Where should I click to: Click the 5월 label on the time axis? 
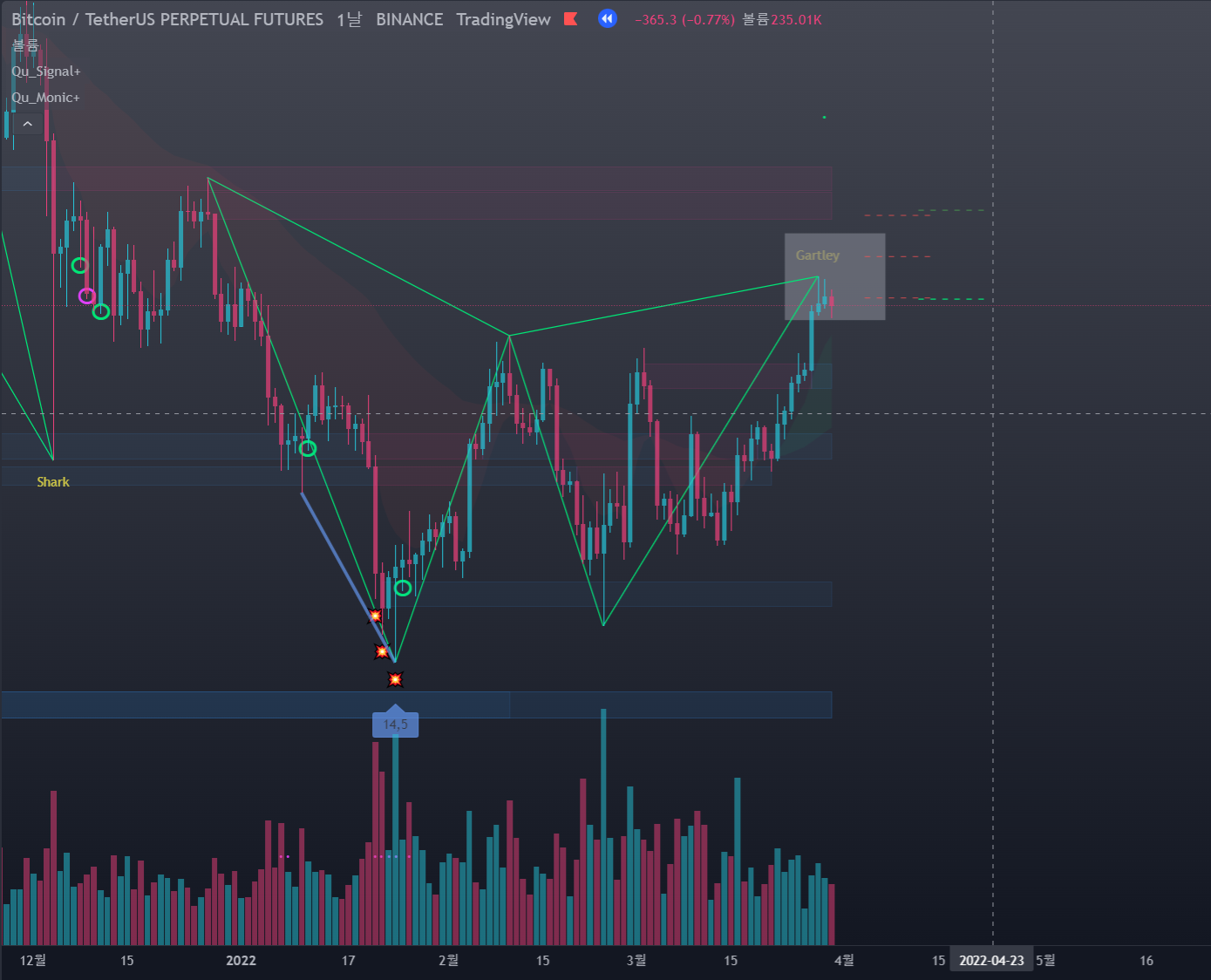[x=1045, y=960]
